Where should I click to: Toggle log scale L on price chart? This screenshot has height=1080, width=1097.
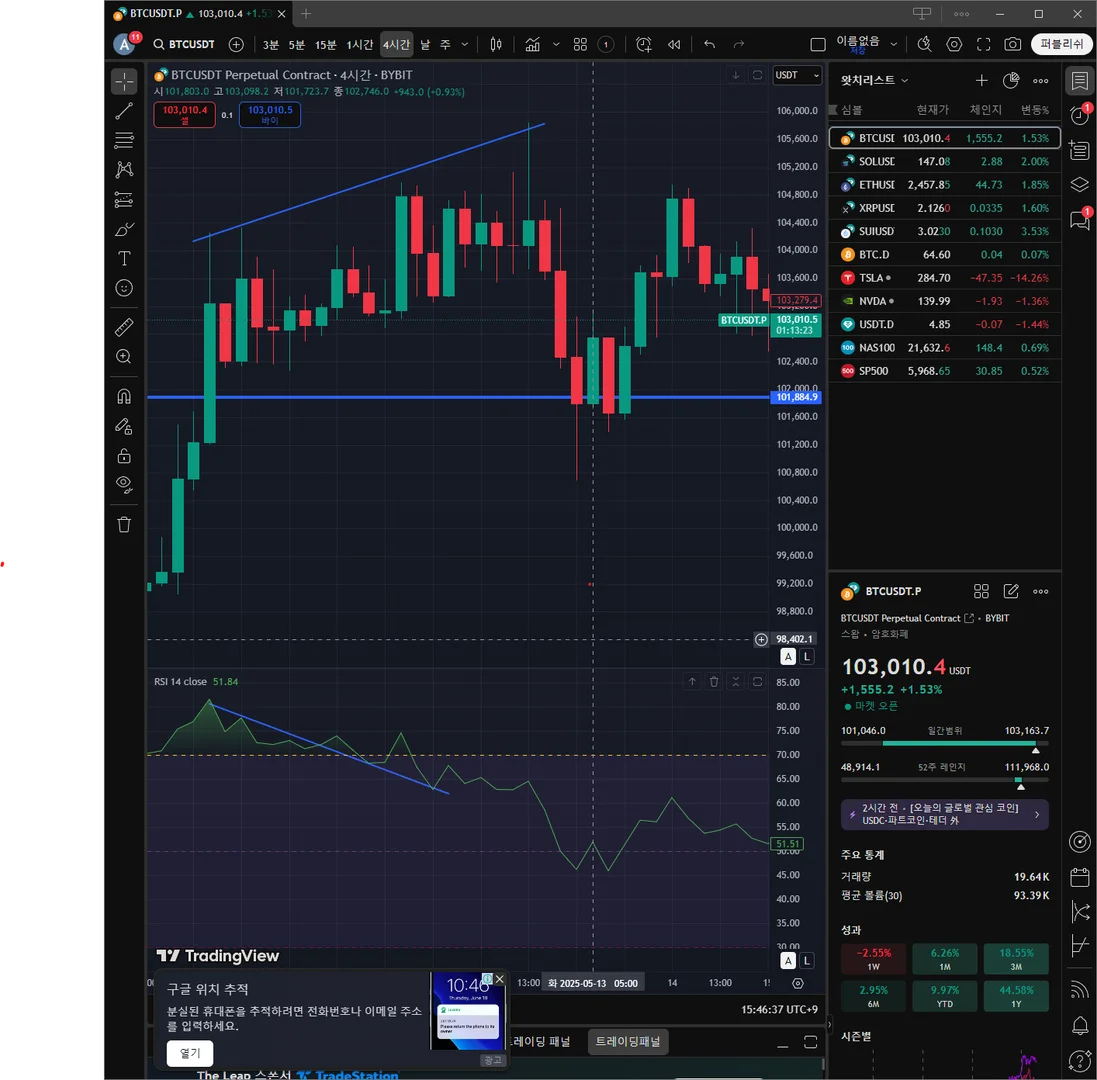click(807, 657)
